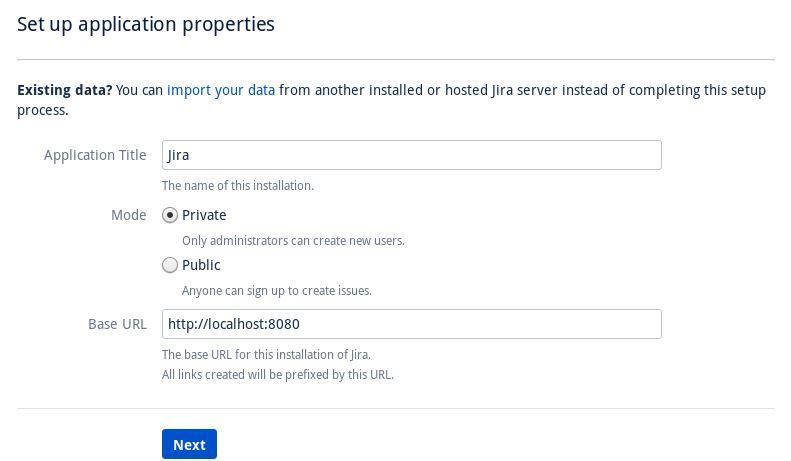The image size is (791, 461).
Task: Click 'The base URL for this installation' hint
Action: 266,355
